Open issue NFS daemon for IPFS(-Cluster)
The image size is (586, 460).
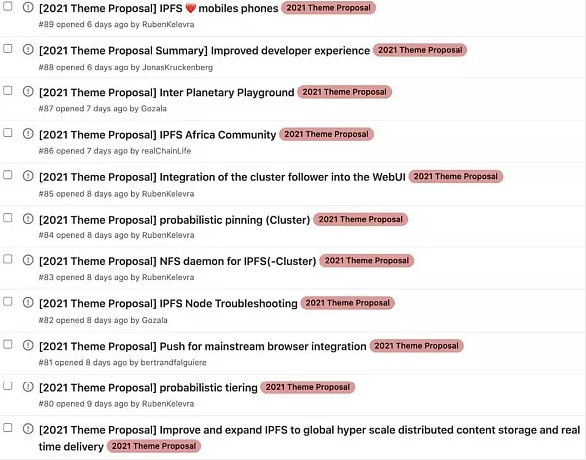tap(178, 261)
